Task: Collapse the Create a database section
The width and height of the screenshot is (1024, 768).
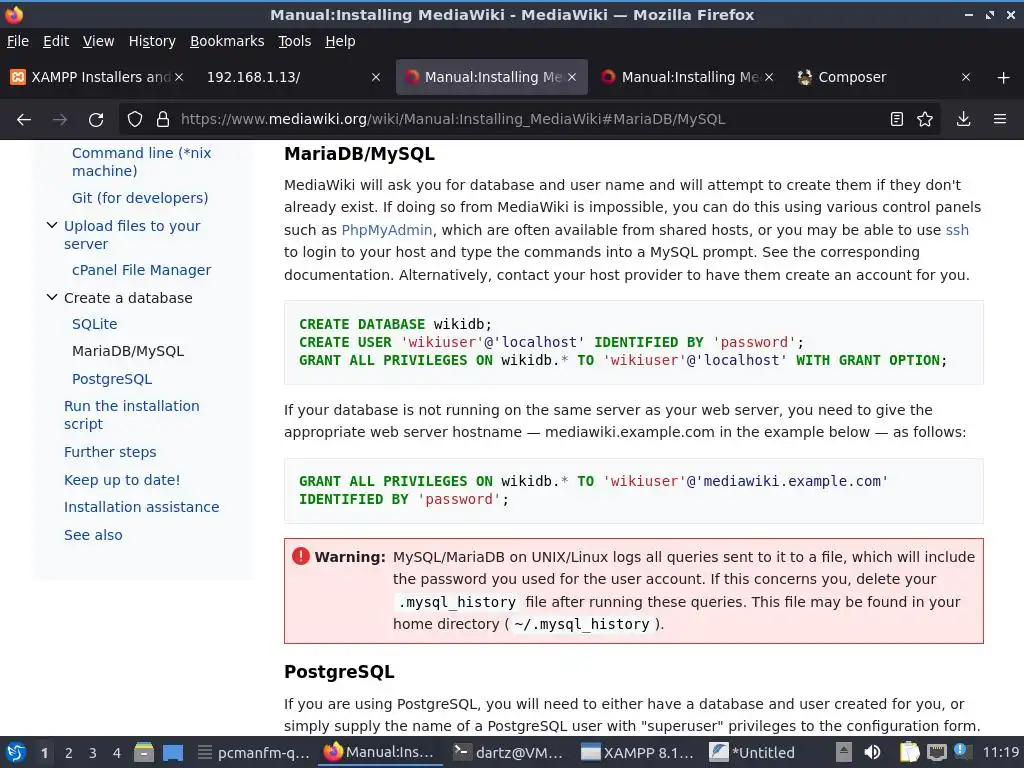Action: (52, 297)
